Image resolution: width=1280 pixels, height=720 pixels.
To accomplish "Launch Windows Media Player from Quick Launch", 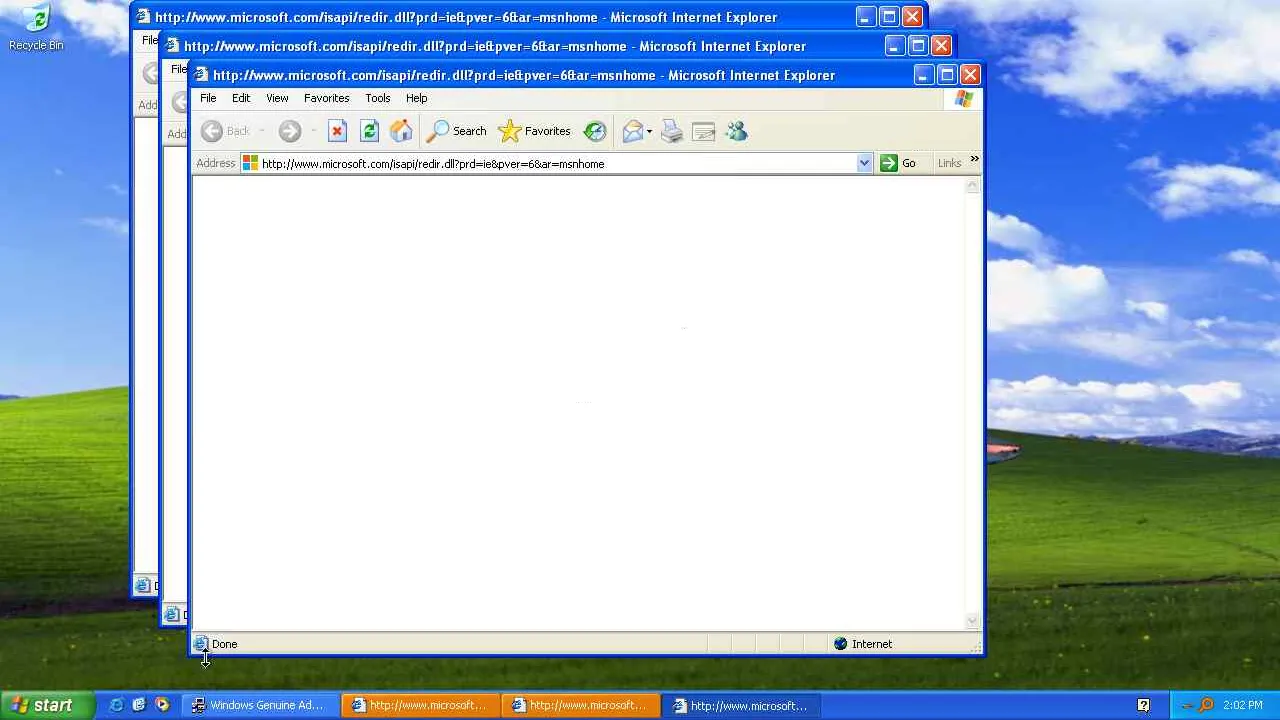I will pyautogui.click(x=162, y=705).
